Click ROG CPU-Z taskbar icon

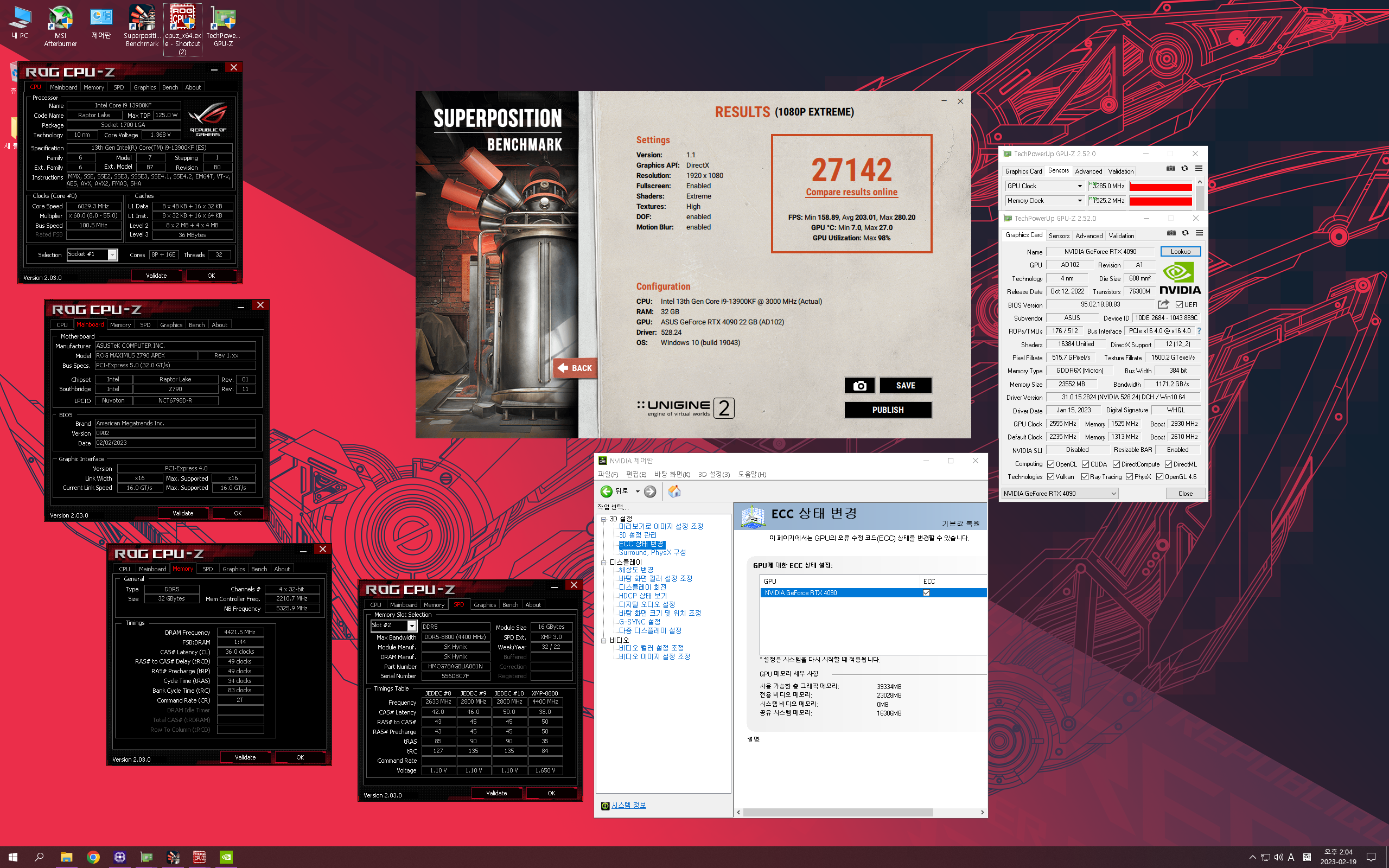[200, 857]
